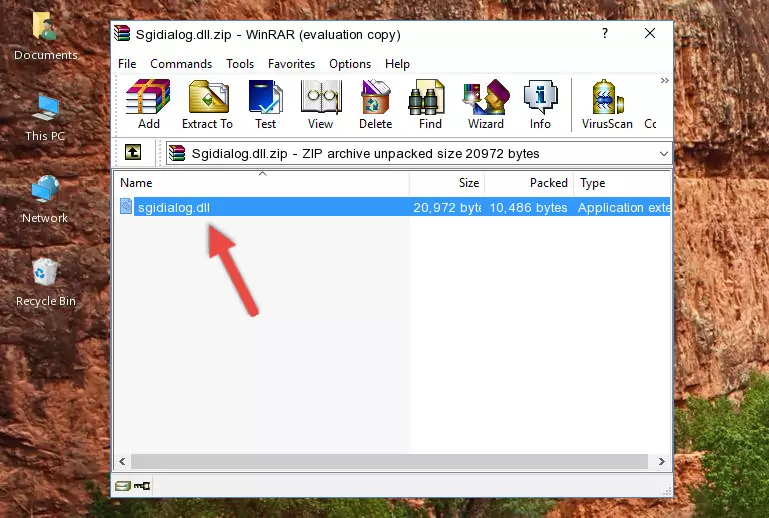Click the title bar help question mark
The height and width of the screenshot is (518, 769).
[x=605, y=33]
